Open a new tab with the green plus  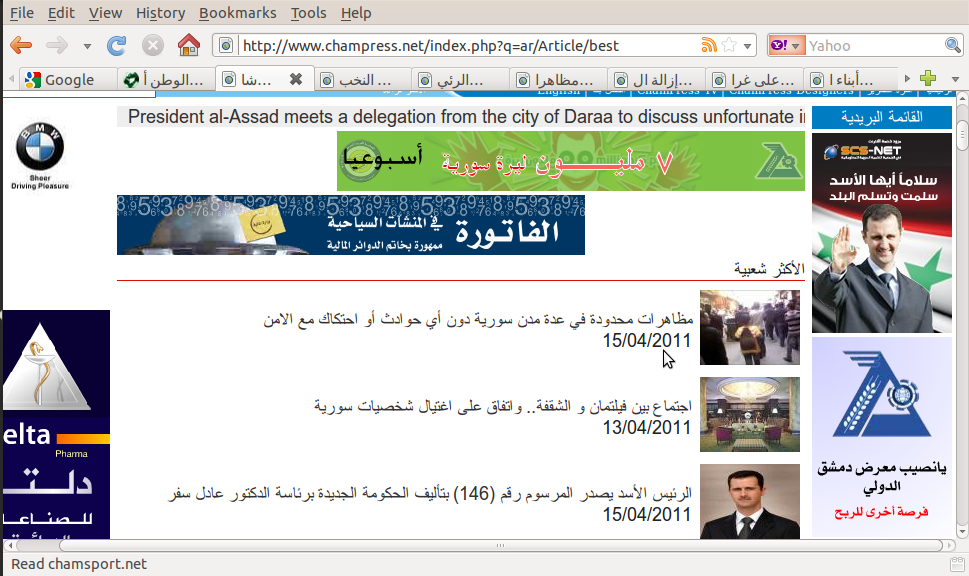pyautogui.click(x=928, y=78)
